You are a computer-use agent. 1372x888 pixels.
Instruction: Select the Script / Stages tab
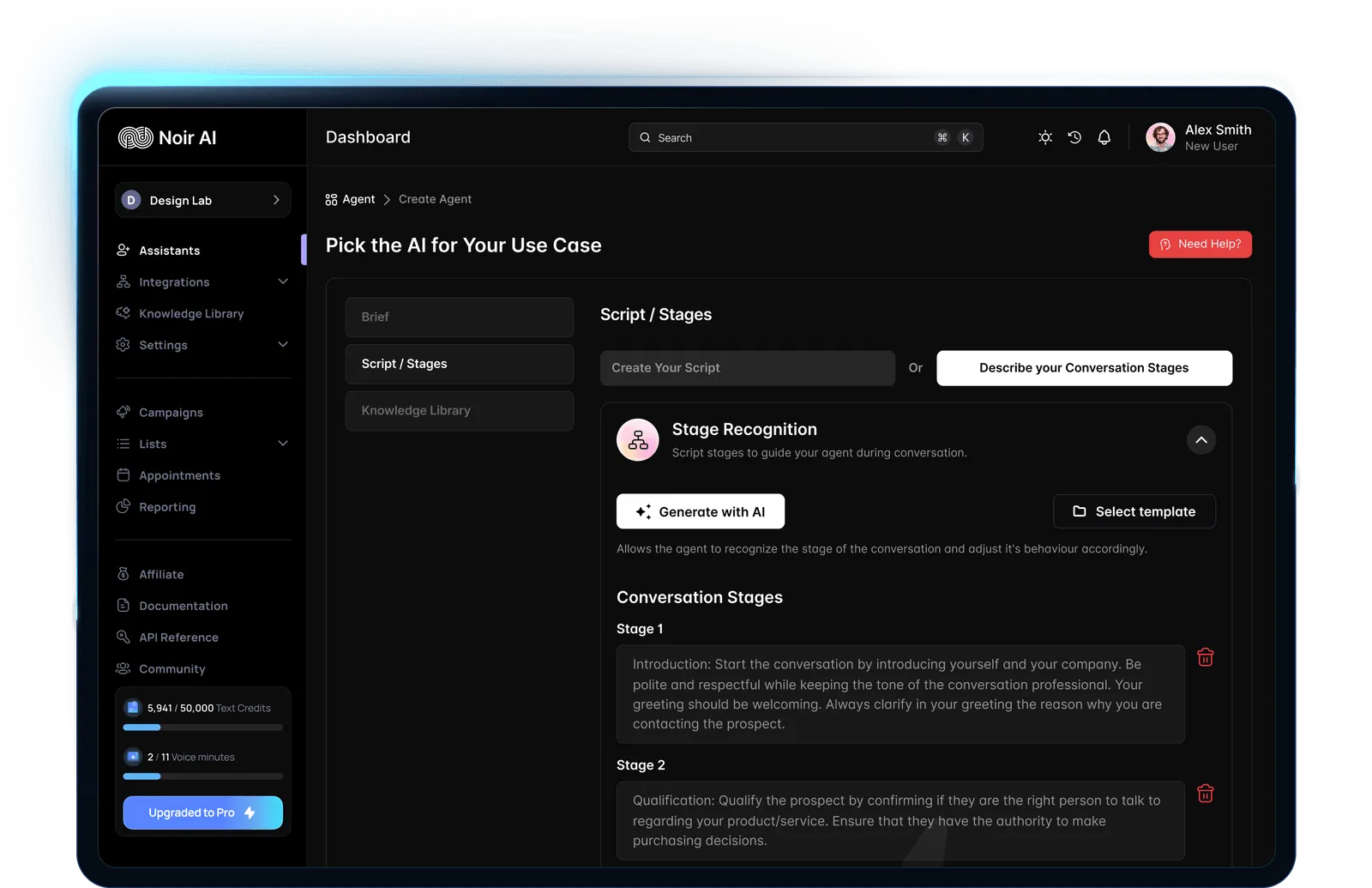459,364
